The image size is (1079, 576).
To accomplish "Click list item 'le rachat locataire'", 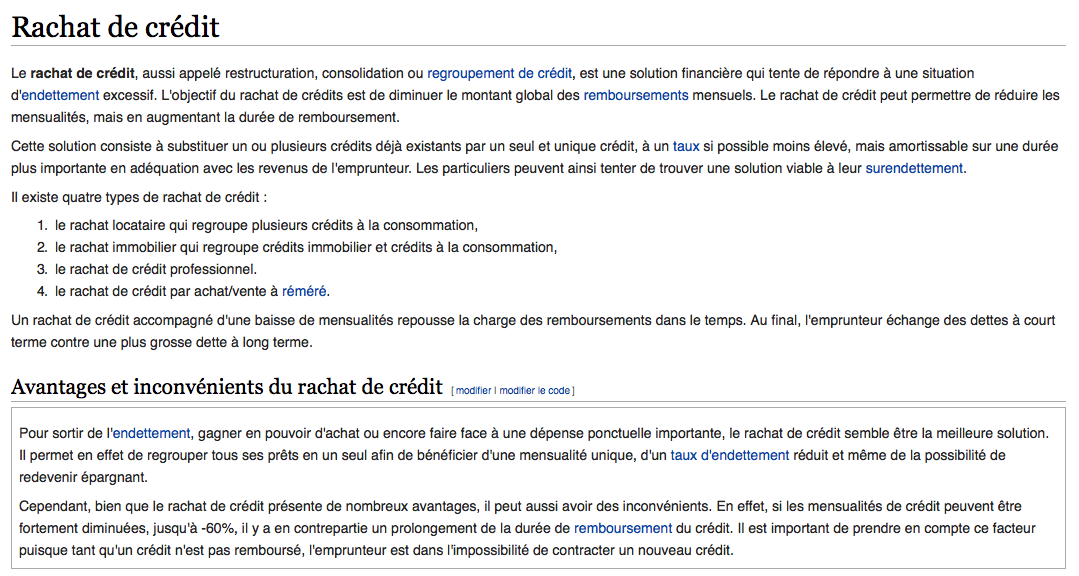I will pos(266,225).
